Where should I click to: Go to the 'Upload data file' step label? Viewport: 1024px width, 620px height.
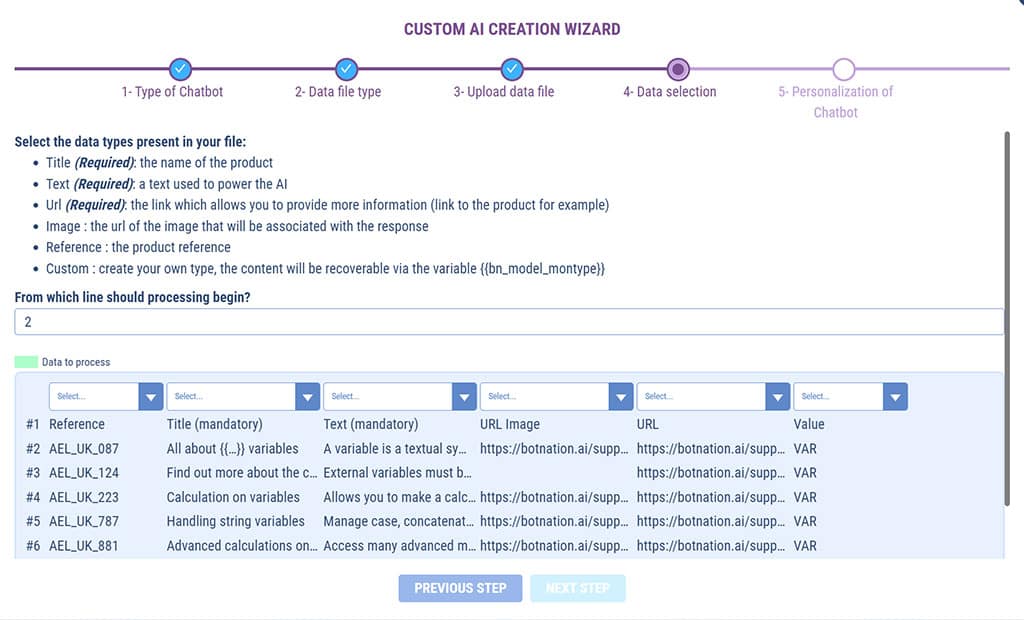pos(503,92)
